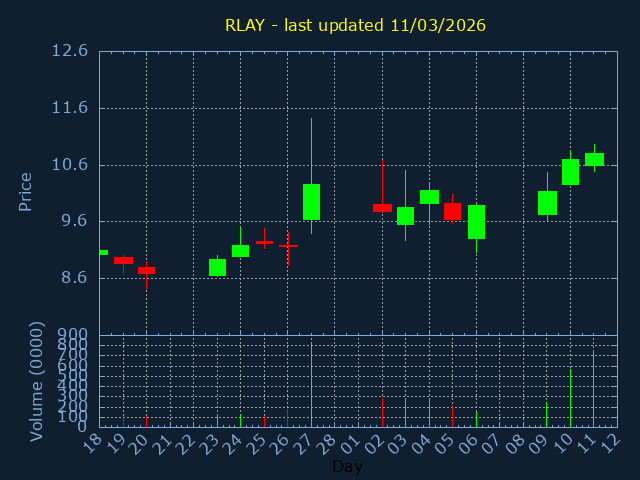Click the green candlestick on day 23
Screen dimensions: 640x480
coord(217,267)
